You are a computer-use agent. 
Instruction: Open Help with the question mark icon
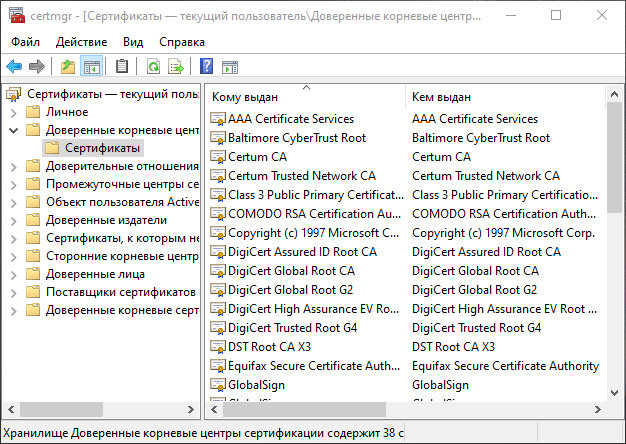click(x=206, y=66)
